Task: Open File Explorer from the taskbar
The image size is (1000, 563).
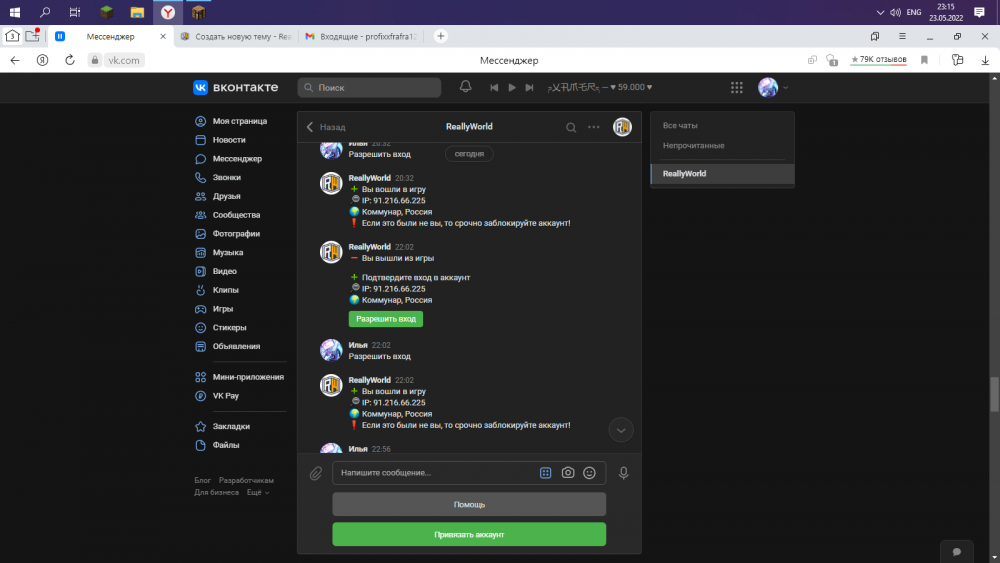Action: [137, 12]
